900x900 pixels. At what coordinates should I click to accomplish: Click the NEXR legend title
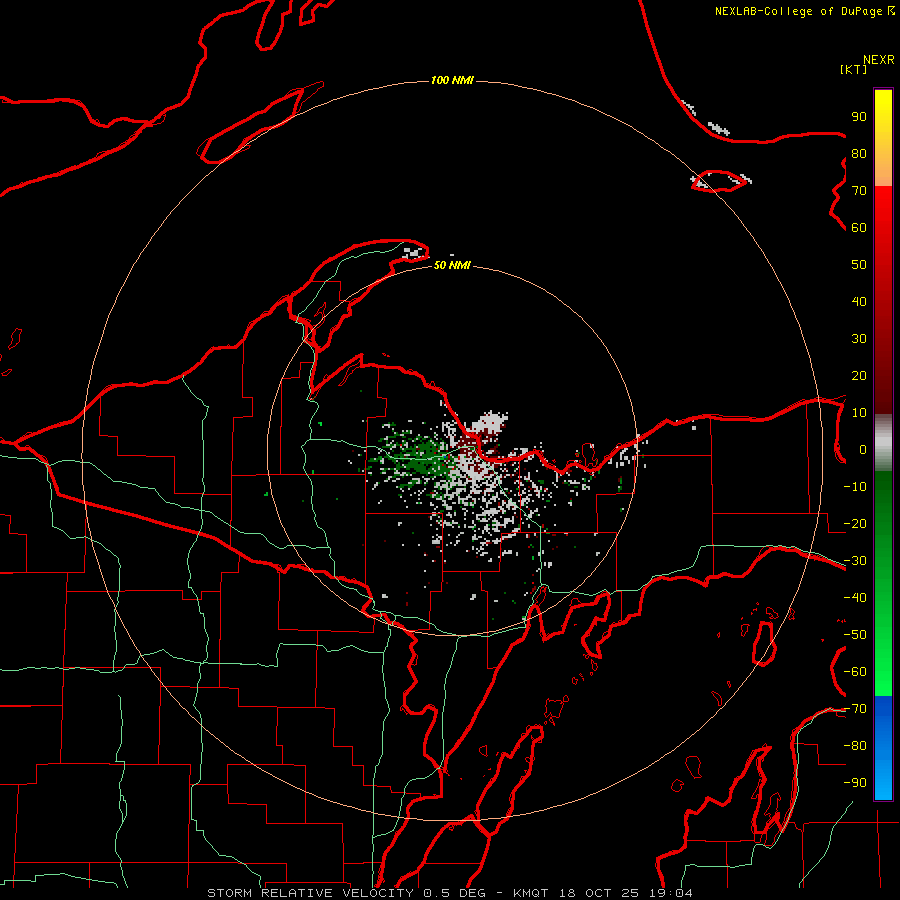coord(878,60)
